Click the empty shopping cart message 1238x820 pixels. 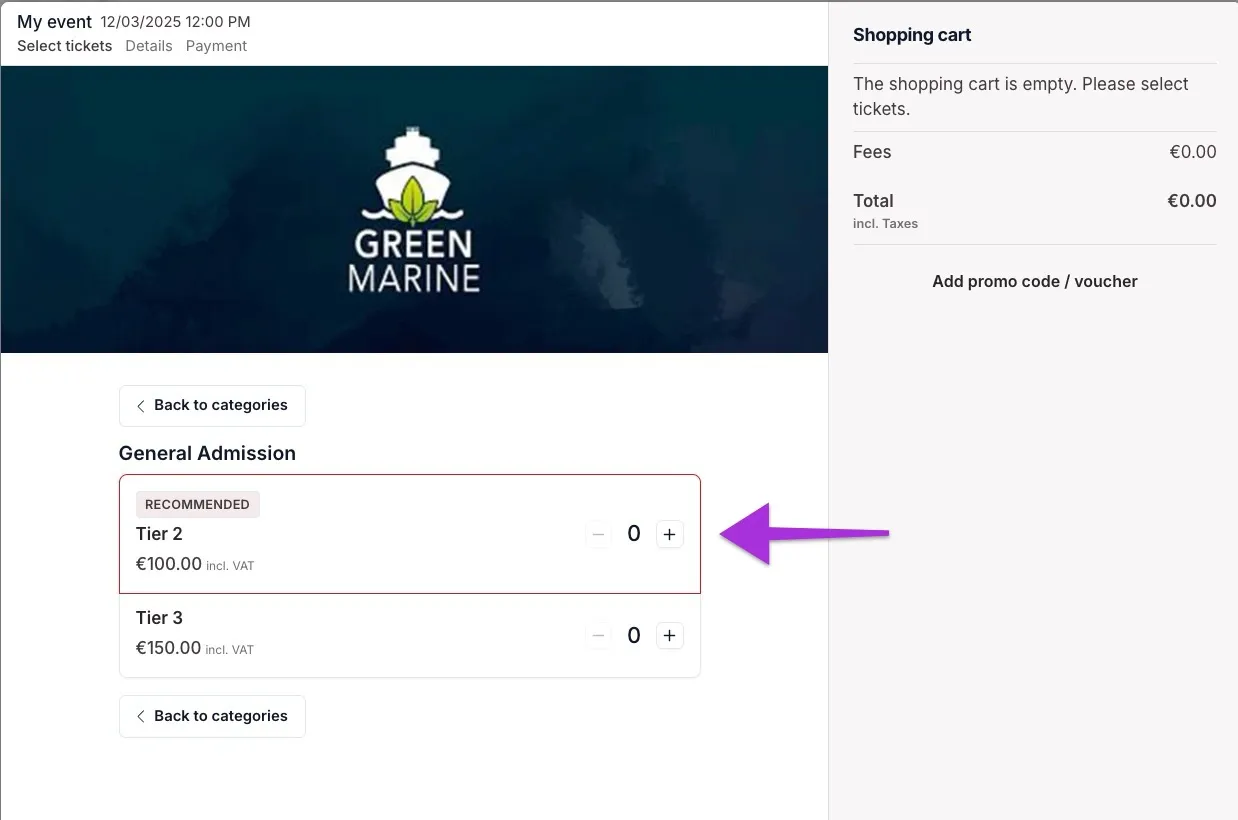pos(1021,96)
